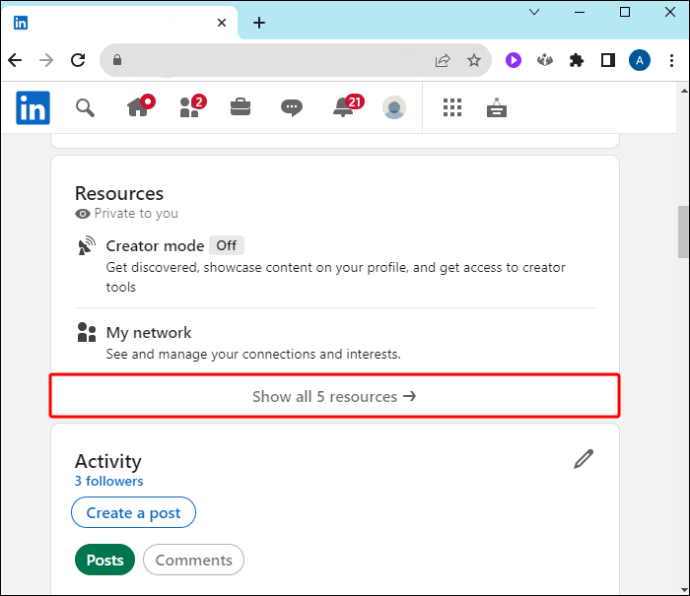This screenshot has width=690, height=596.
Task: Click 'See and manage your connections' text
Action: [x=253, y=354]
